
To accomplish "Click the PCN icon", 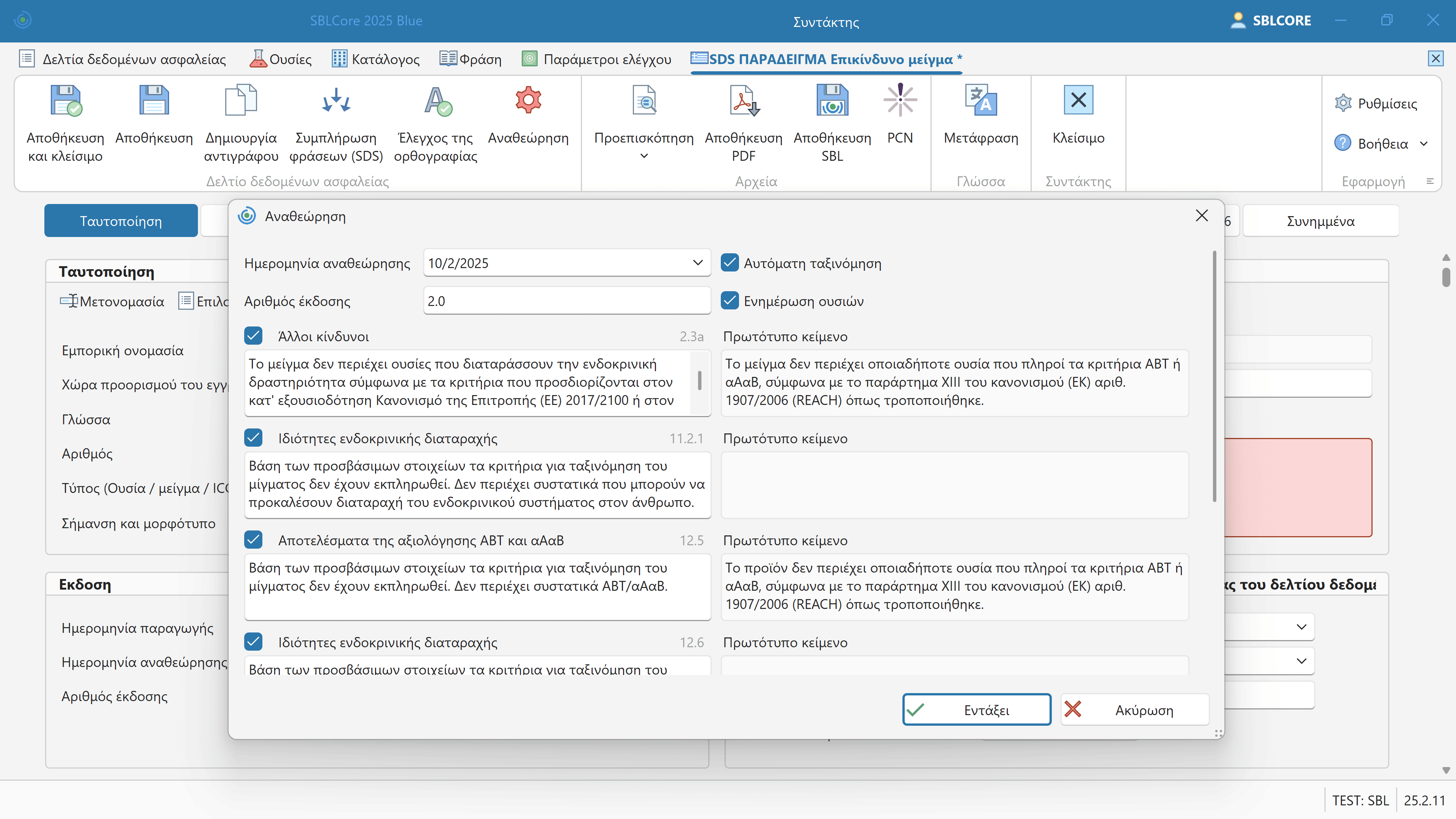I will pyautogui.click(x=900, y=100).
